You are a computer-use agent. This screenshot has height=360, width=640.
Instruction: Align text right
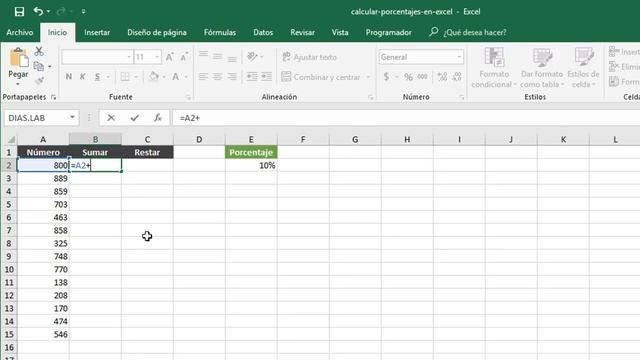click(232, 77)
